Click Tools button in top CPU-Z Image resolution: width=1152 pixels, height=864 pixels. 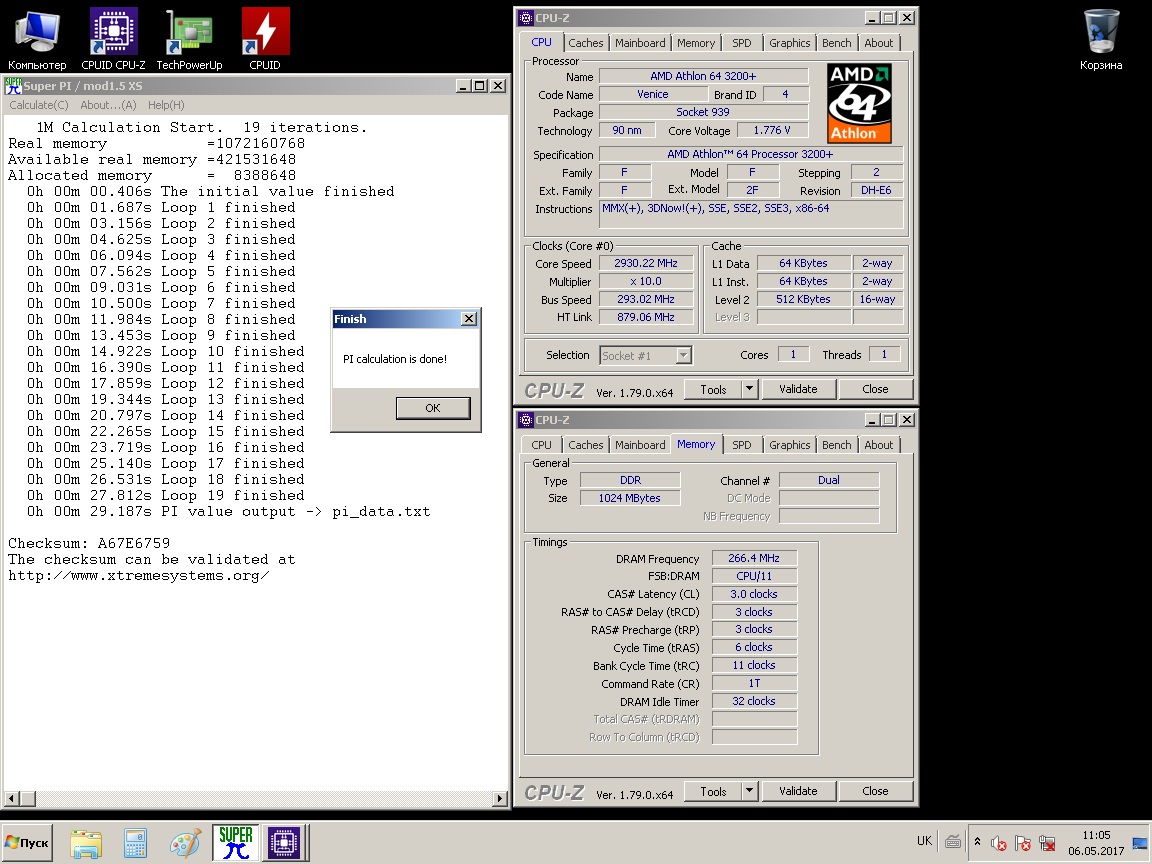tap(713, 389)
